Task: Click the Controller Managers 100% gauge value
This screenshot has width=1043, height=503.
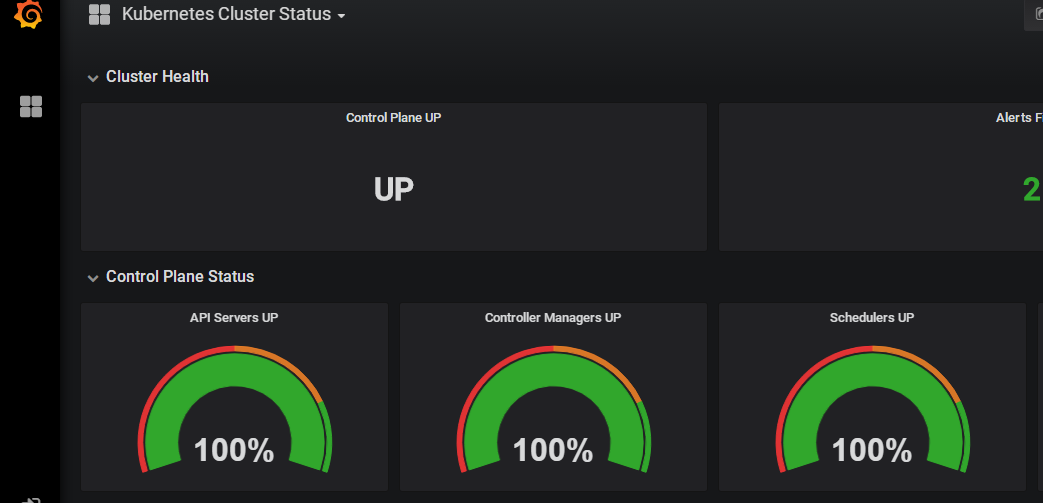Action: coord(553,450)
